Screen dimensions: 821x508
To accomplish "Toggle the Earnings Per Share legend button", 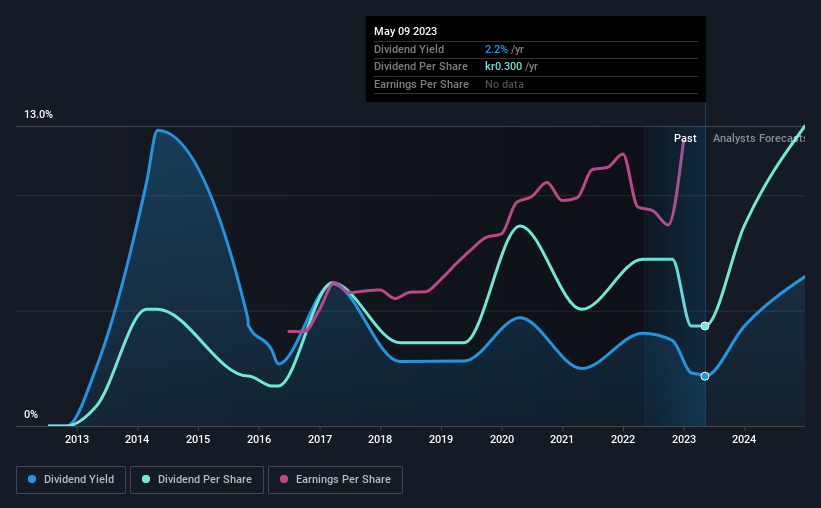I will pos(335,480).
